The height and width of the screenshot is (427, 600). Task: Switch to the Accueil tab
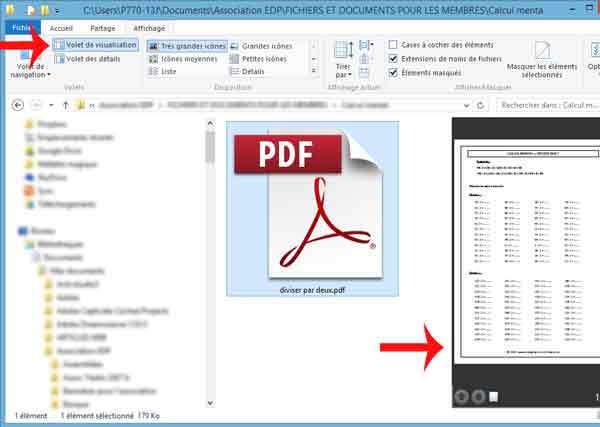click(61, 28)
